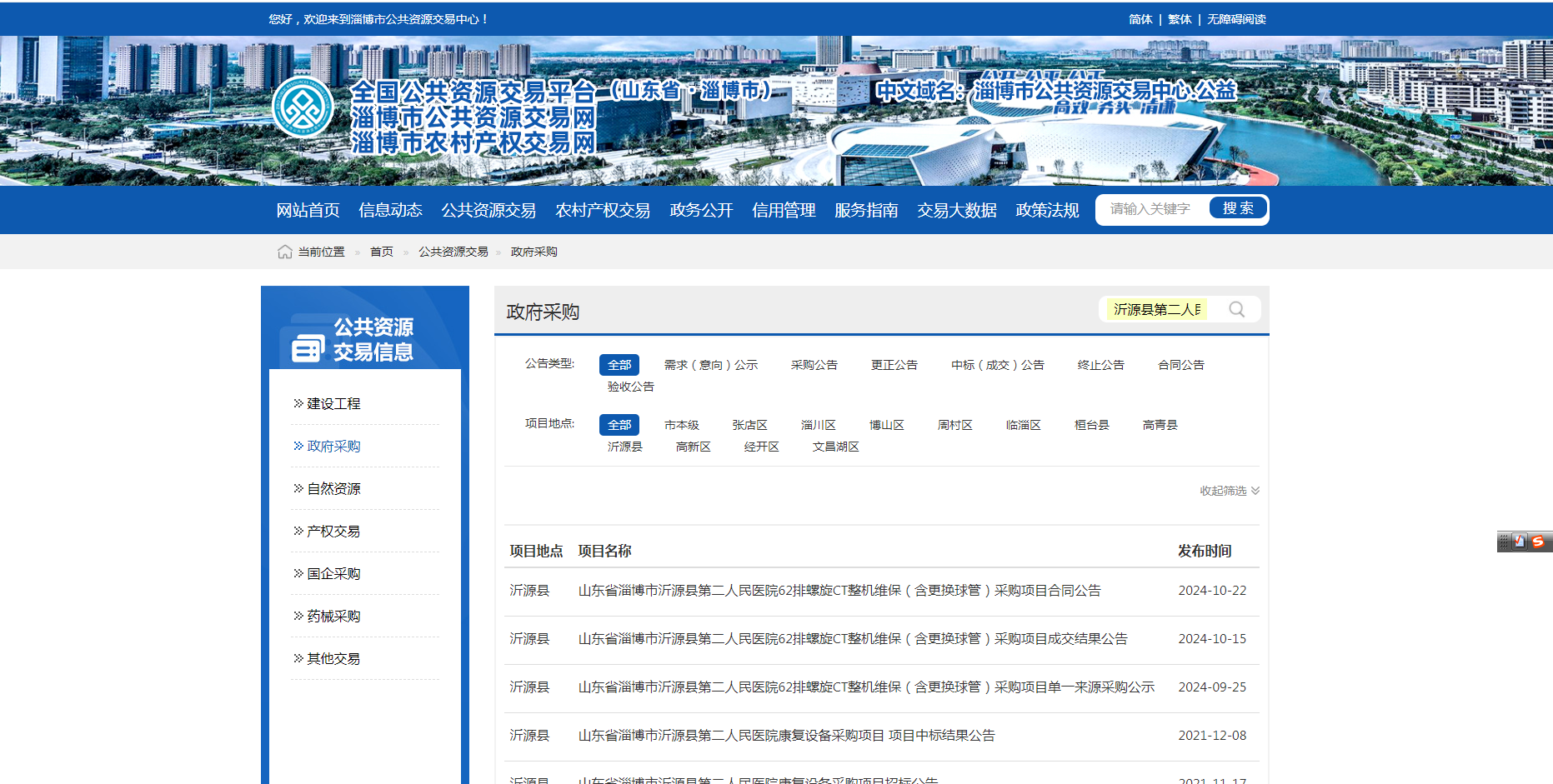Click the home icon in breadcrumb bar
The image size is (1553, 784).
coord(284,252)
